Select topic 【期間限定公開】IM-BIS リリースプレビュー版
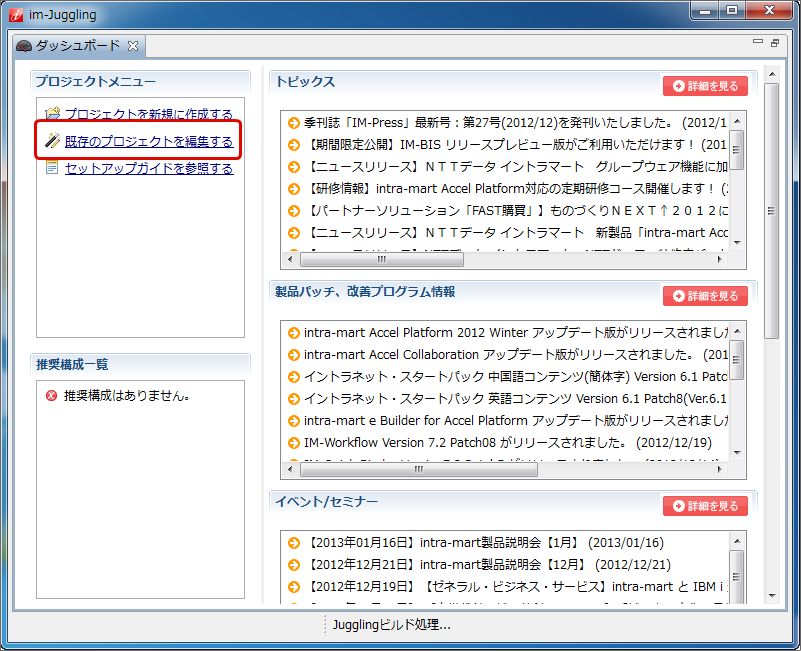801x651 pixels. pos(515,145)
